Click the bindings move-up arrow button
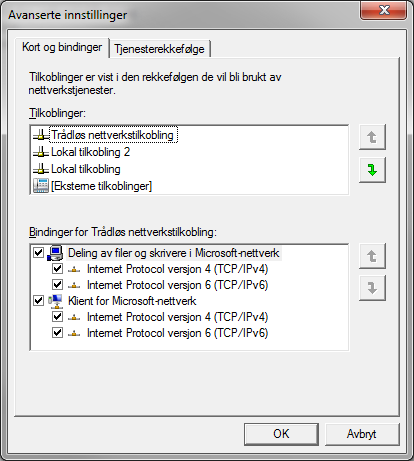Viewport: 414px width, 461px height. coord(372,256)
